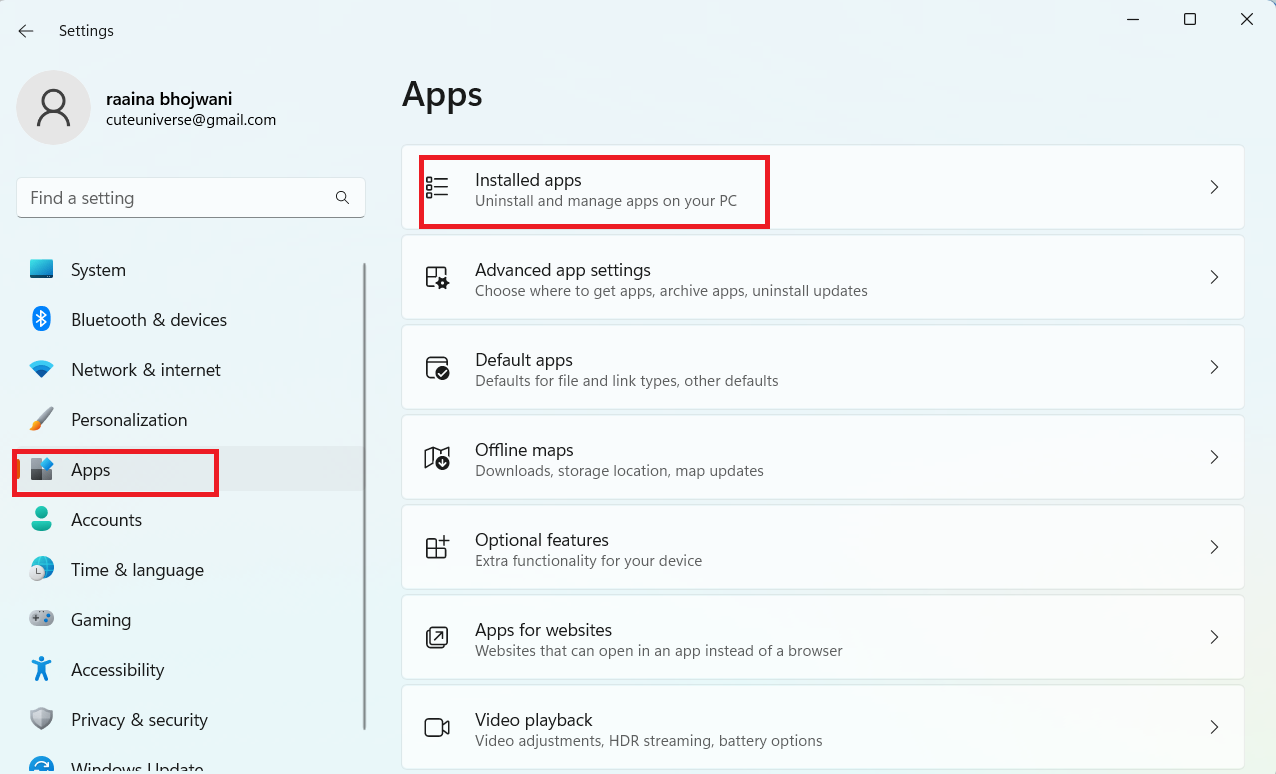Click the Personalization paintbrush icon
The height and width of the screenshot is (774, 1276).
pos(41,420)
